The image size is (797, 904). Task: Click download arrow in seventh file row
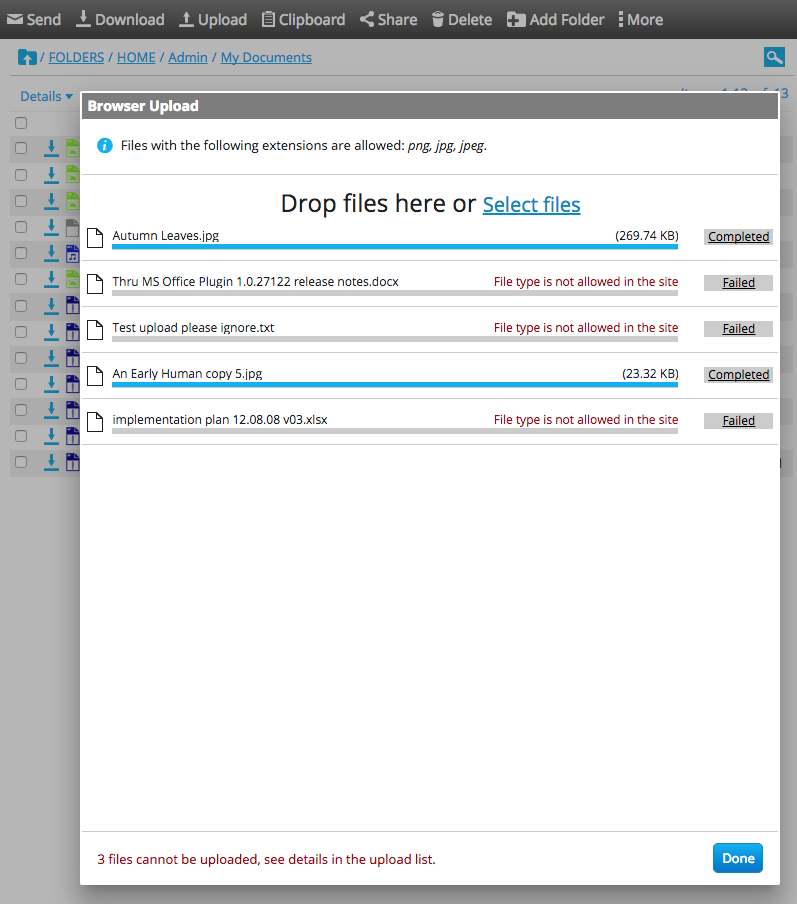point(51,306)
